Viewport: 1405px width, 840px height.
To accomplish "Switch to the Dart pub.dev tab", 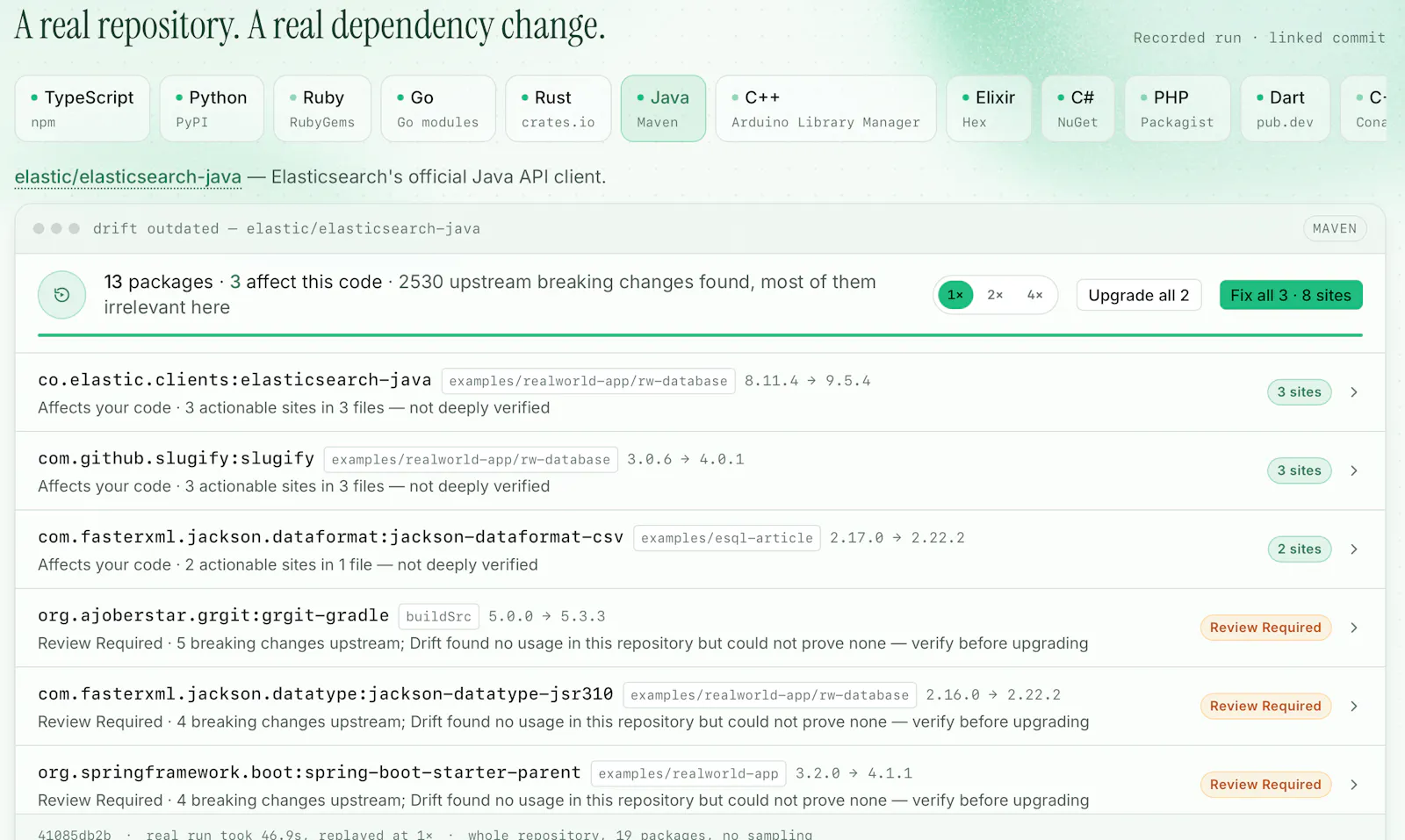I will tap(1285, 109).
